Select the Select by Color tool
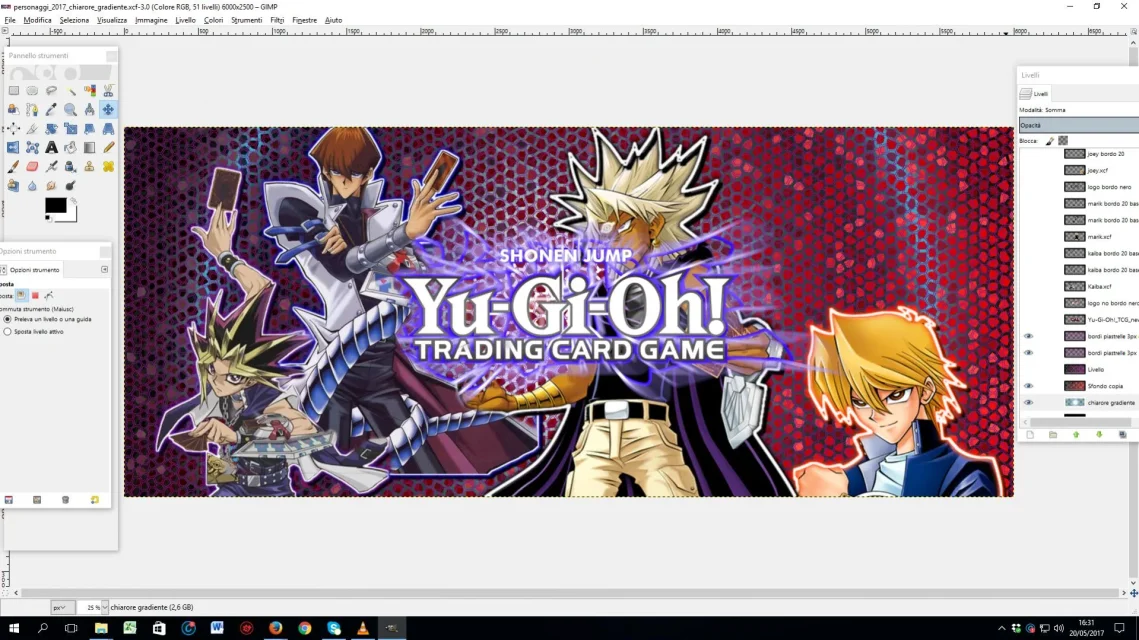The width and height of the screenshot is (1139, 640). [89, 91]
